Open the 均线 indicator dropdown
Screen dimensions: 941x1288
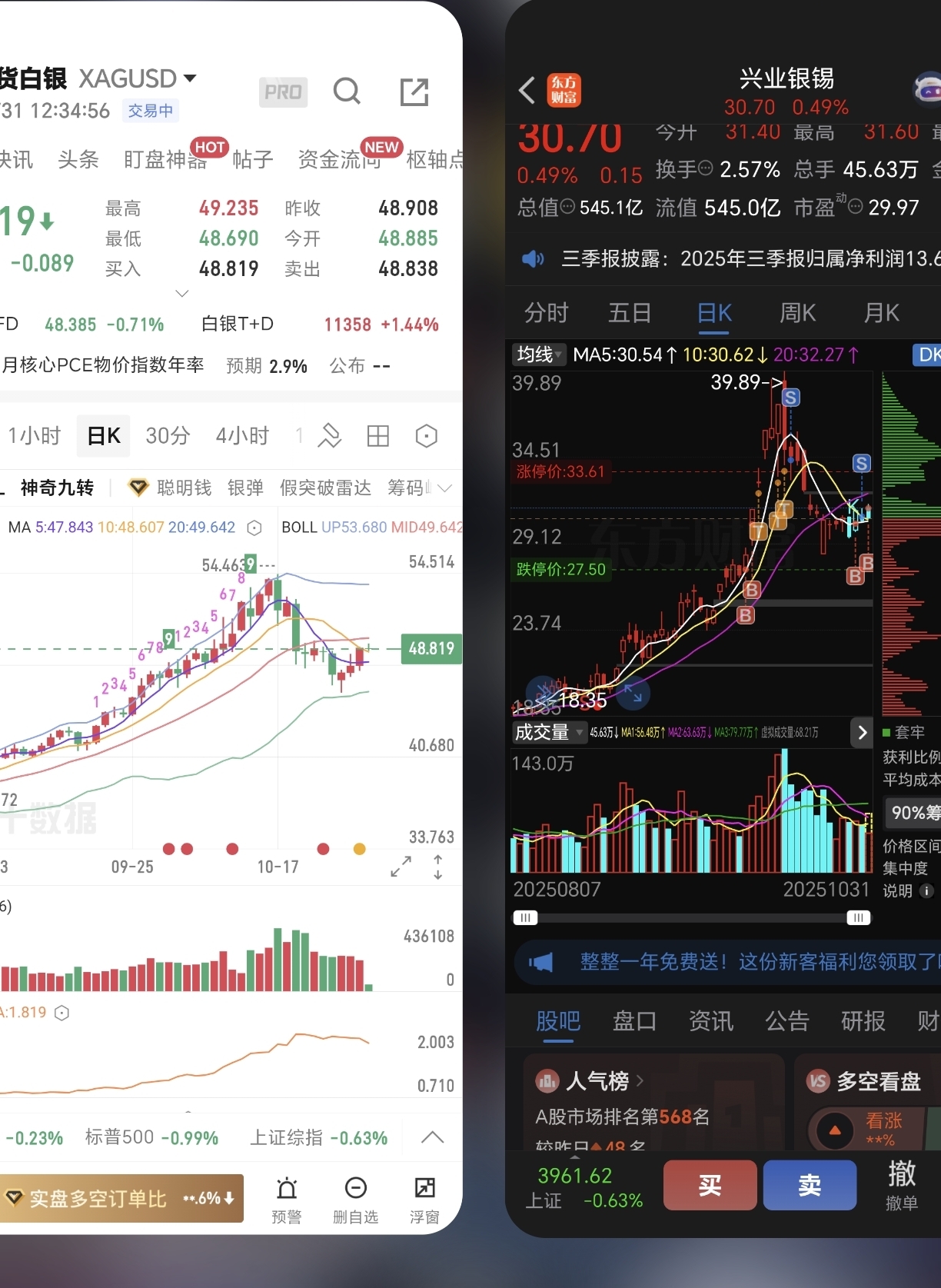(x=539, y=354)
